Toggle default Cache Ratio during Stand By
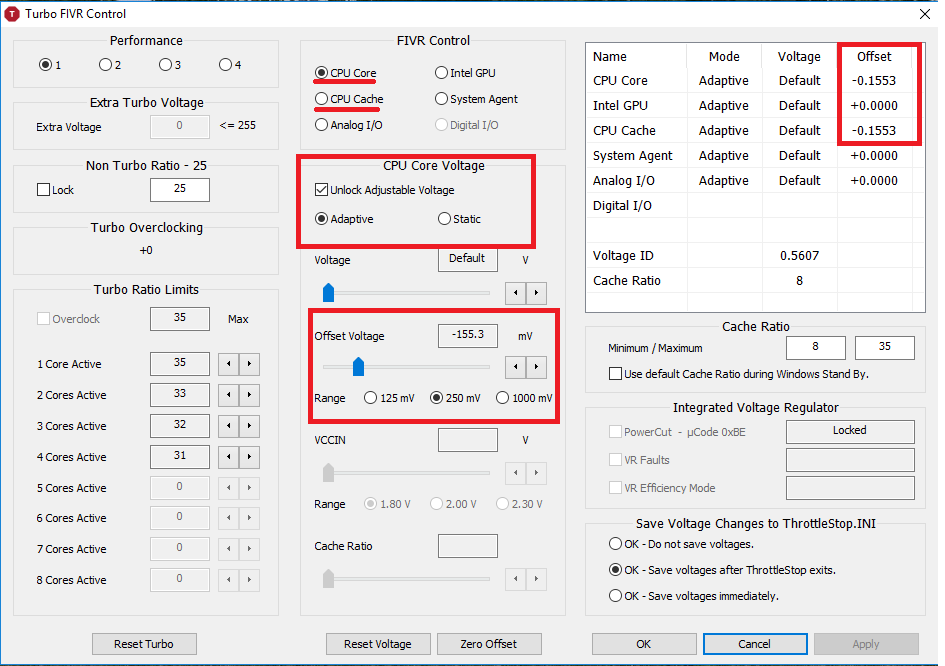Screen dimensions: 945x666 615,374
